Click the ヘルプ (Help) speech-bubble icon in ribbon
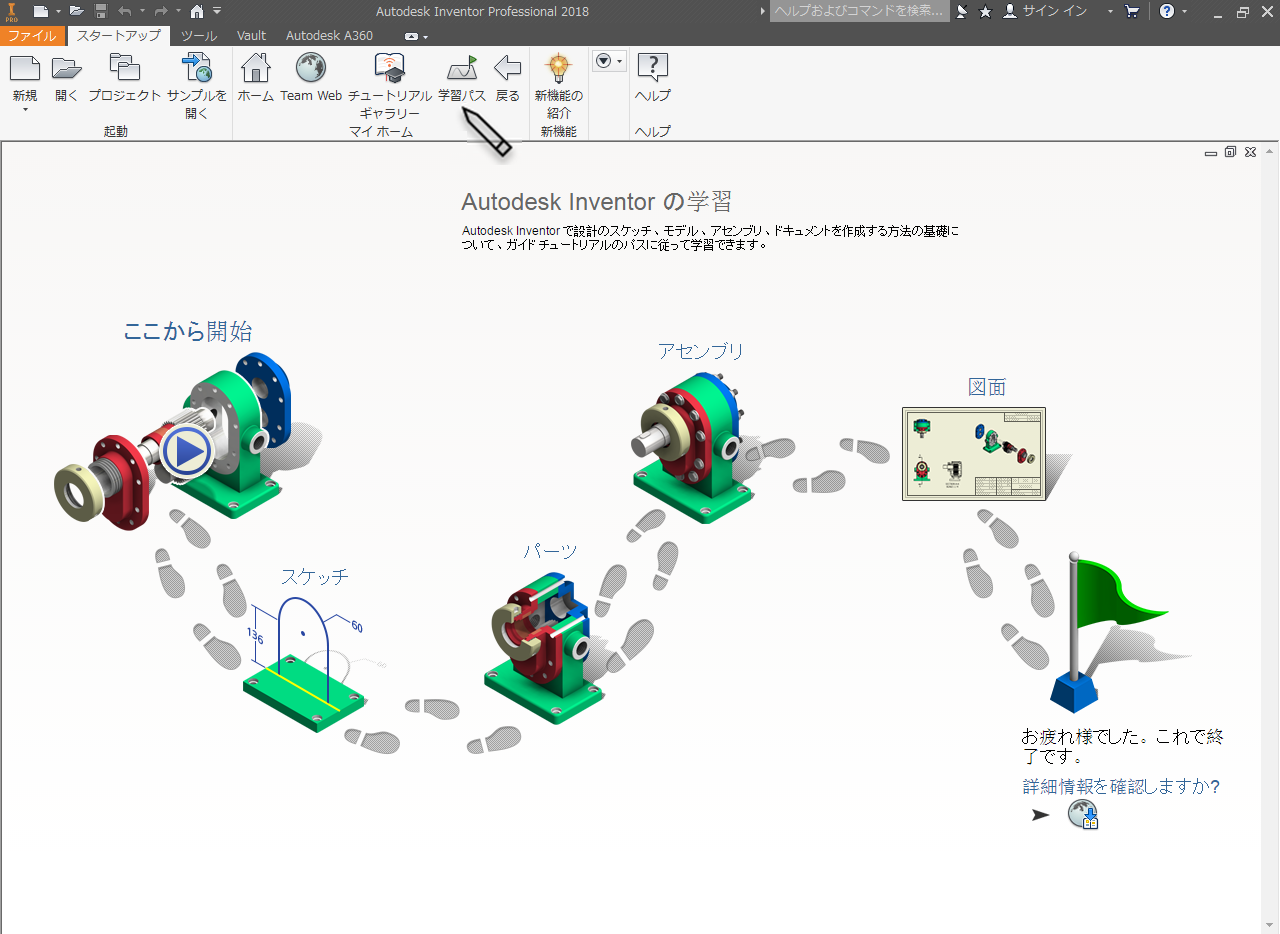Image resolution: width=1280 pixels, height=934 pixels. tap(653, 68)
